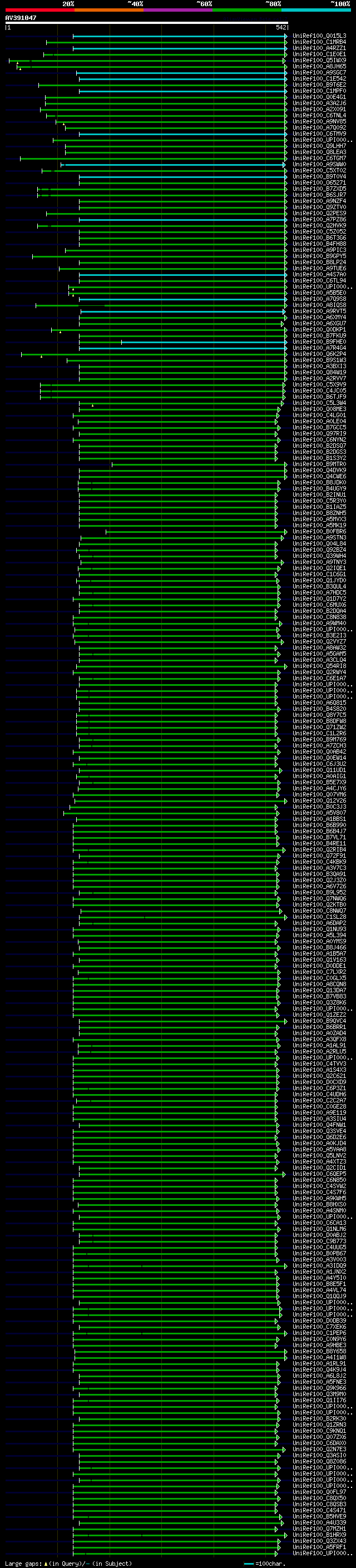Viewport: 356px width, 1568px height.
Task: Select hit label UniRef100_Q2N7E3
Action: coord(319,1450)
